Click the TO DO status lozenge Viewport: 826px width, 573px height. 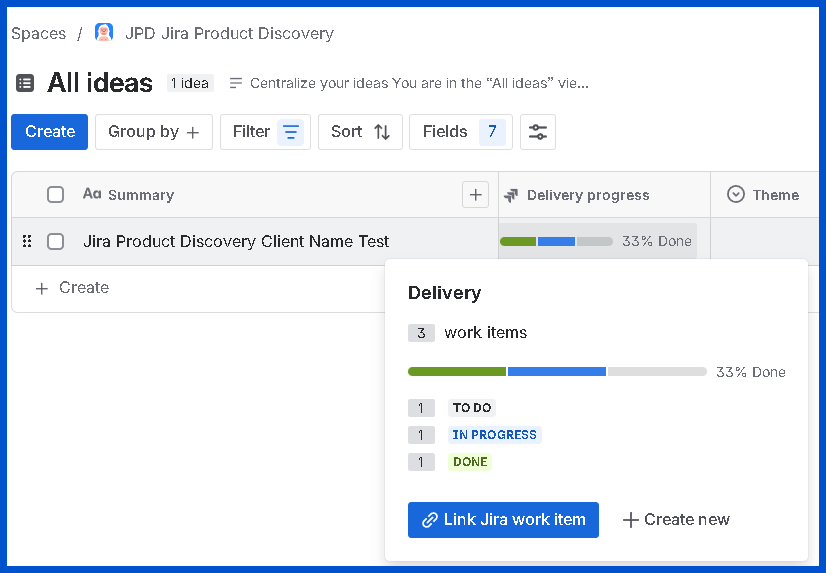pyautogui.click(x=472, y=408)
